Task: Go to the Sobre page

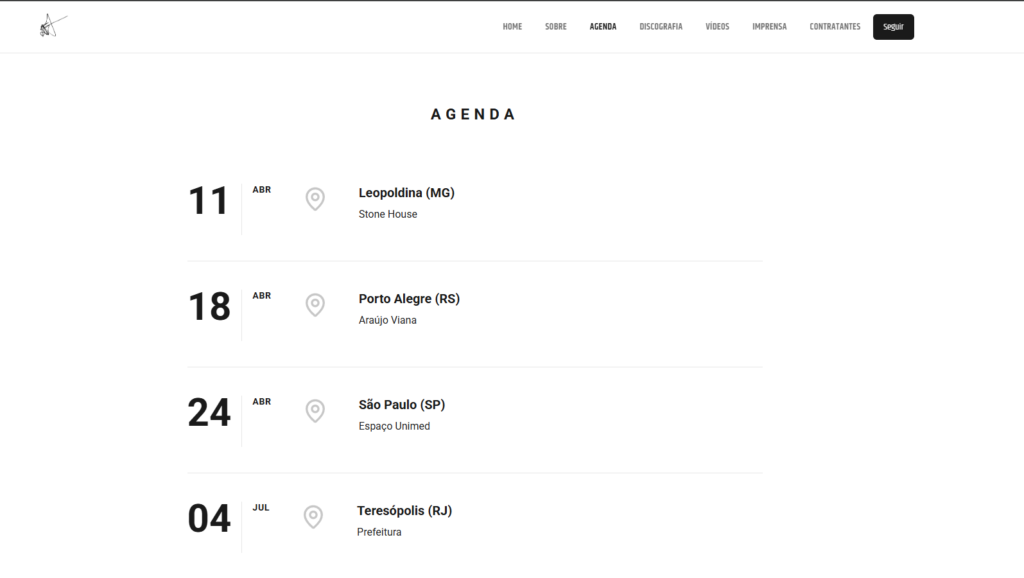Action: [x=555, y=27]
